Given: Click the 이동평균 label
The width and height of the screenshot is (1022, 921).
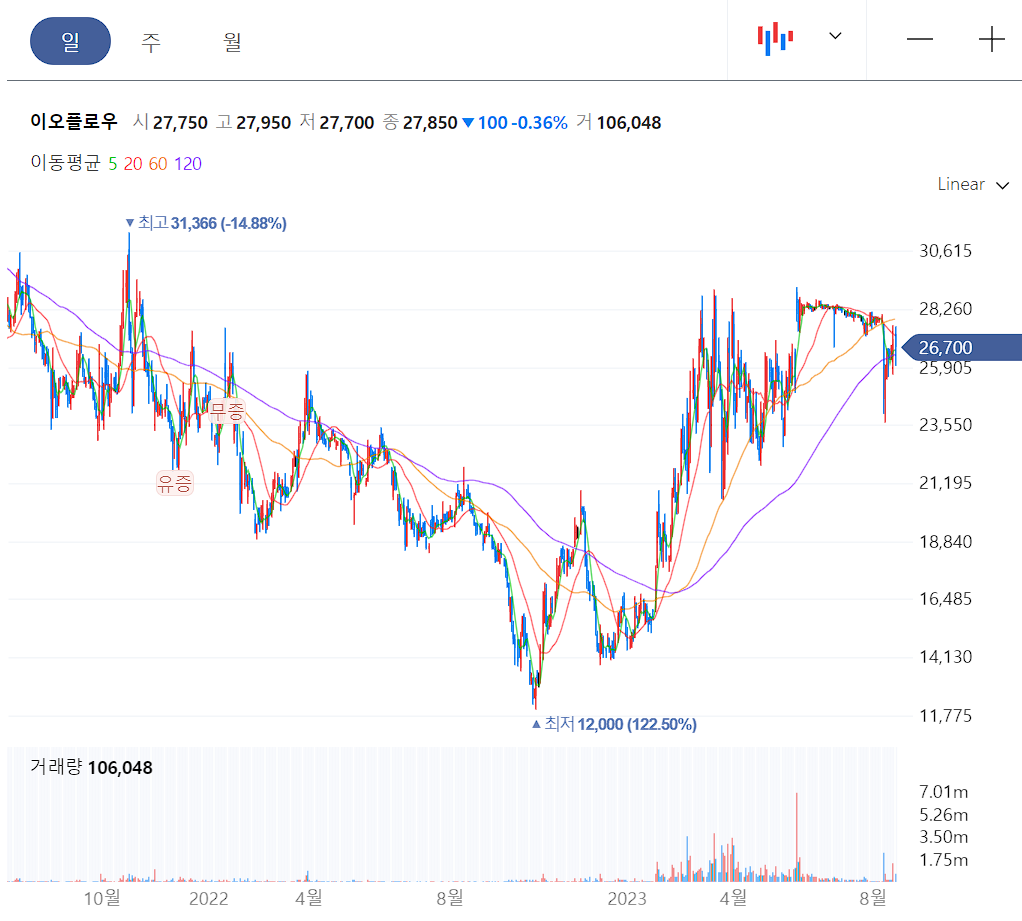Looking at the screenshot, I should pos(65,163).
